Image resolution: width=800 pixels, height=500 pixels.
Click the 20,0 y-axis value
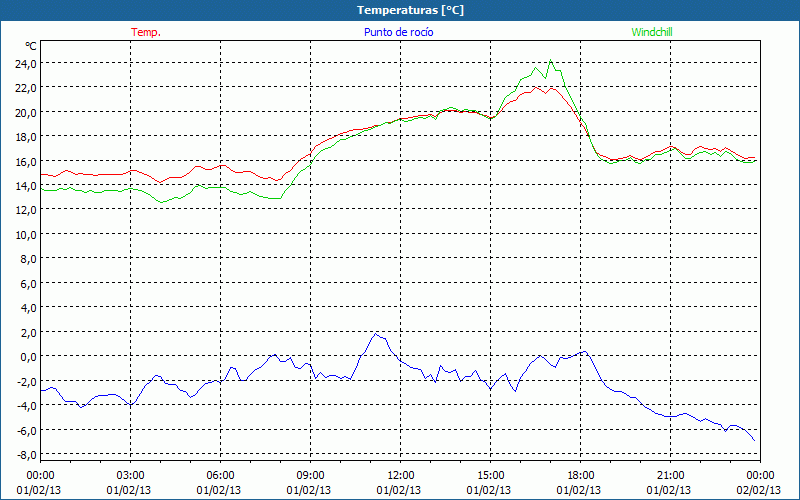point(26,112)
